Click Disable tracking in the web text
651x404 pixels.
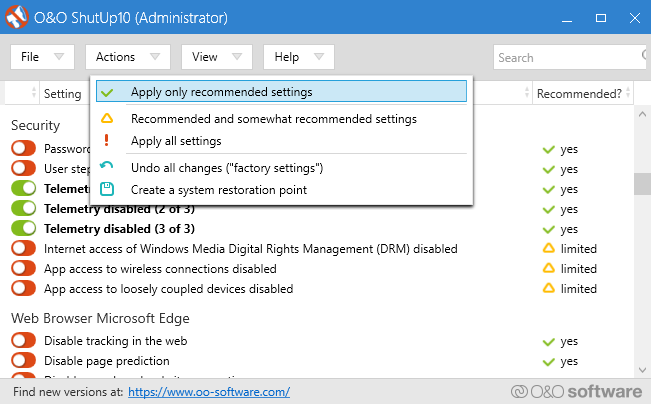(115, 341)
